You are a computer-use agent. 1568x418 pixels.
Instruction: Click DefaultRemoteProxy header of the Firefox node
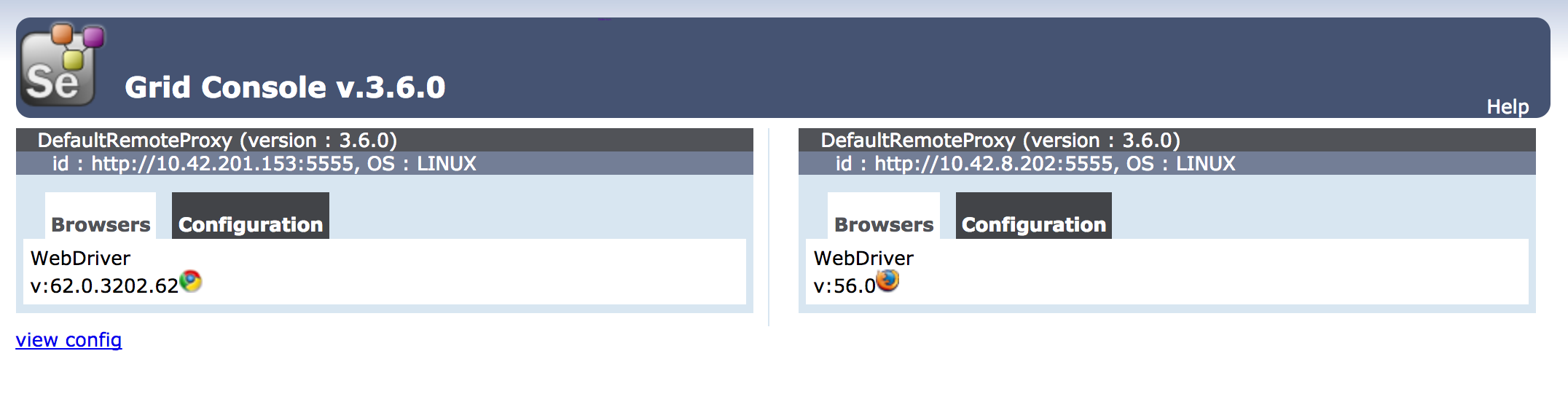1000,140
